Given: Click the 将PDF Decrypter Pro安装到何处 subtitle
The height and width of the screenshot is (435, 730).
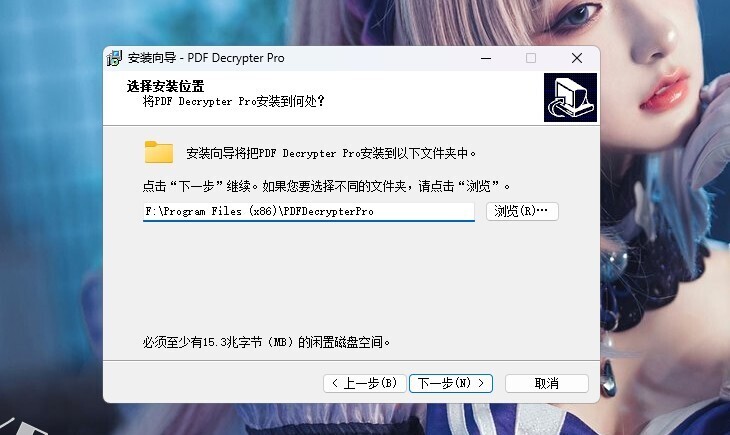Looking at the screenshot, I should [233, 101].
